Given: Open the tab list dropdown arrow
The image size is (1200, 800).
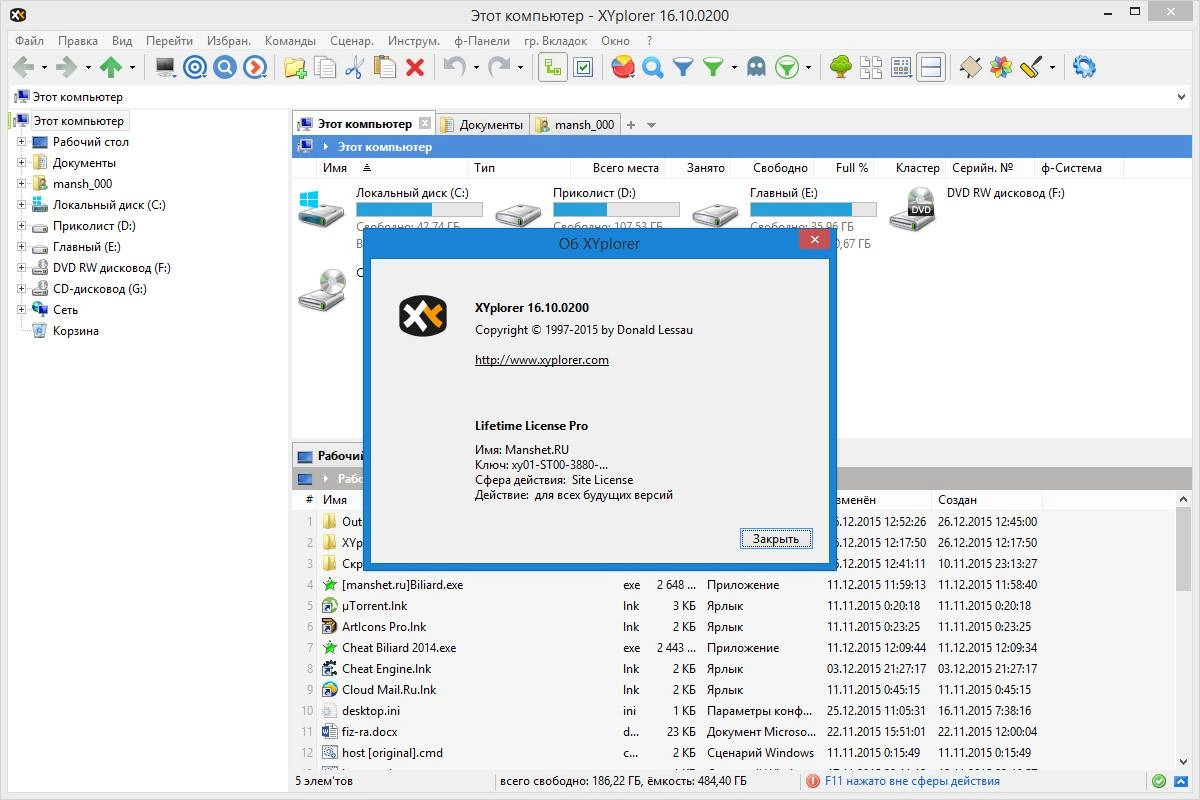Looking at the screenshot, I should coord(652,125).
